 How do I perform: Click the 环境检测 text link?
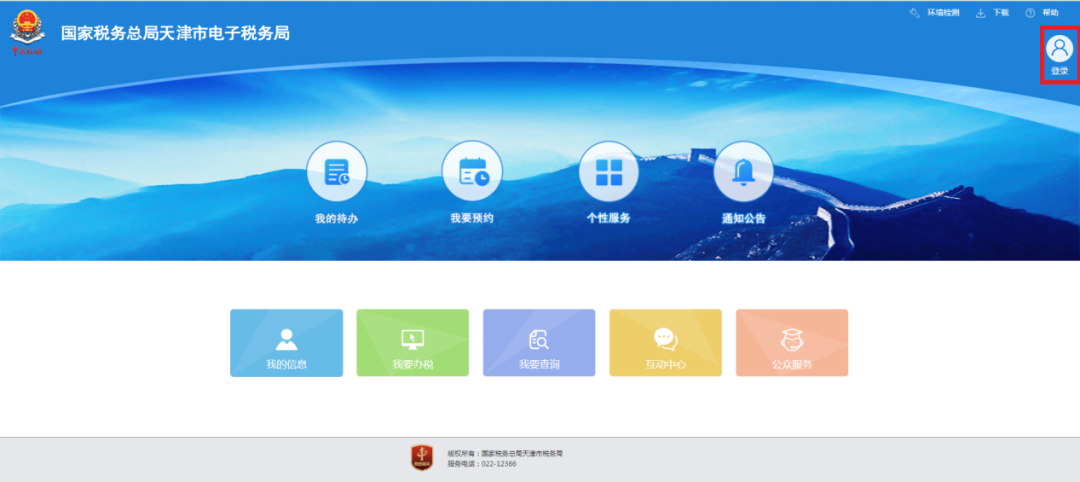tap(943, 13)
